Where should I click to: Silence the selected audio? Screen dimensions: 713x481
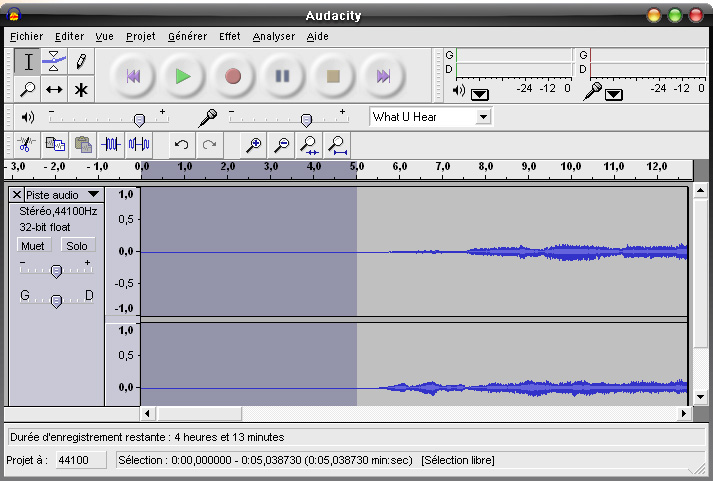coord(139,145)
